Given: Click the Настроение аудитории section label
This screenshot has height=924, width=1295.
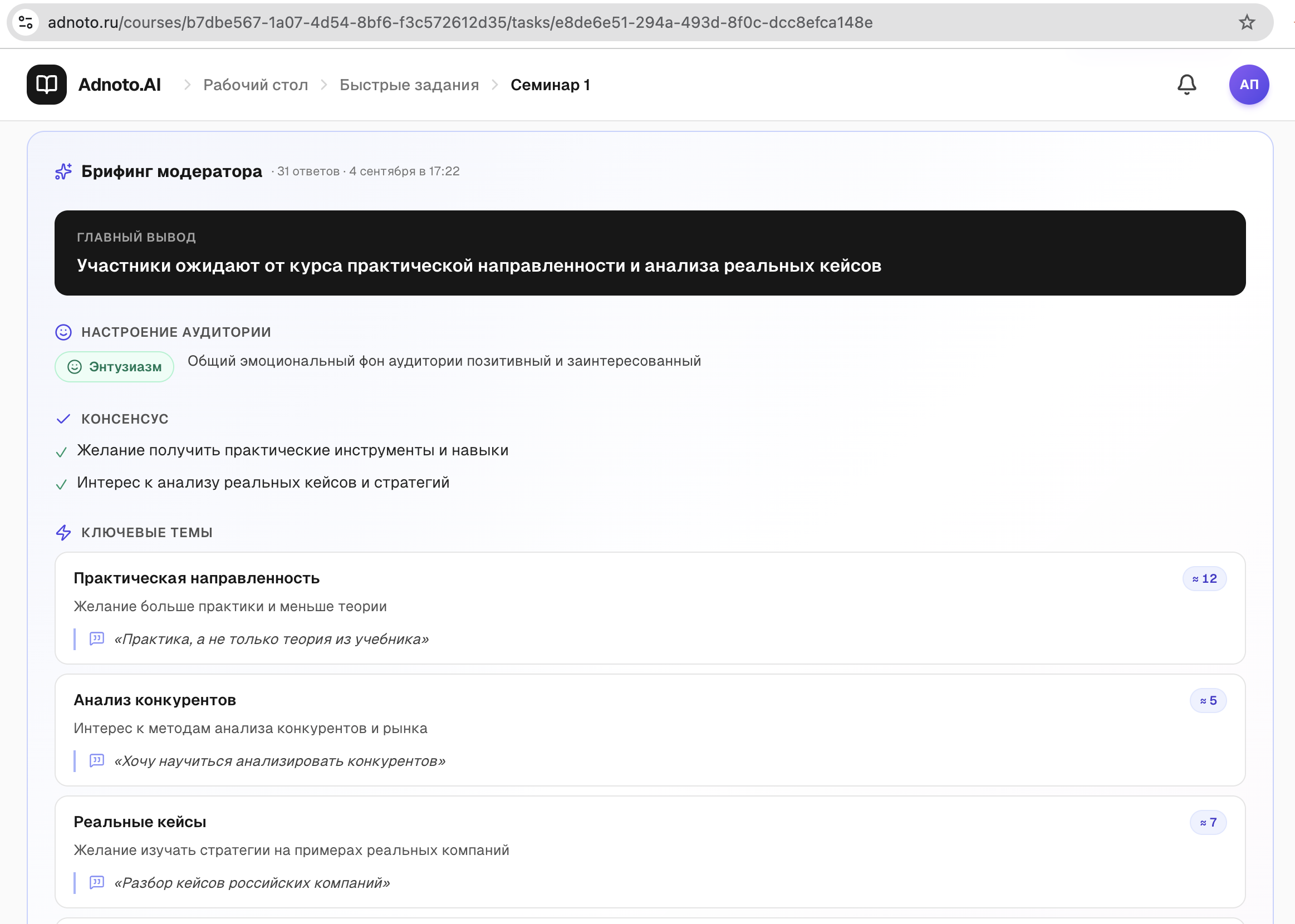Looking at the screenshot, I should tap(176, 332).
